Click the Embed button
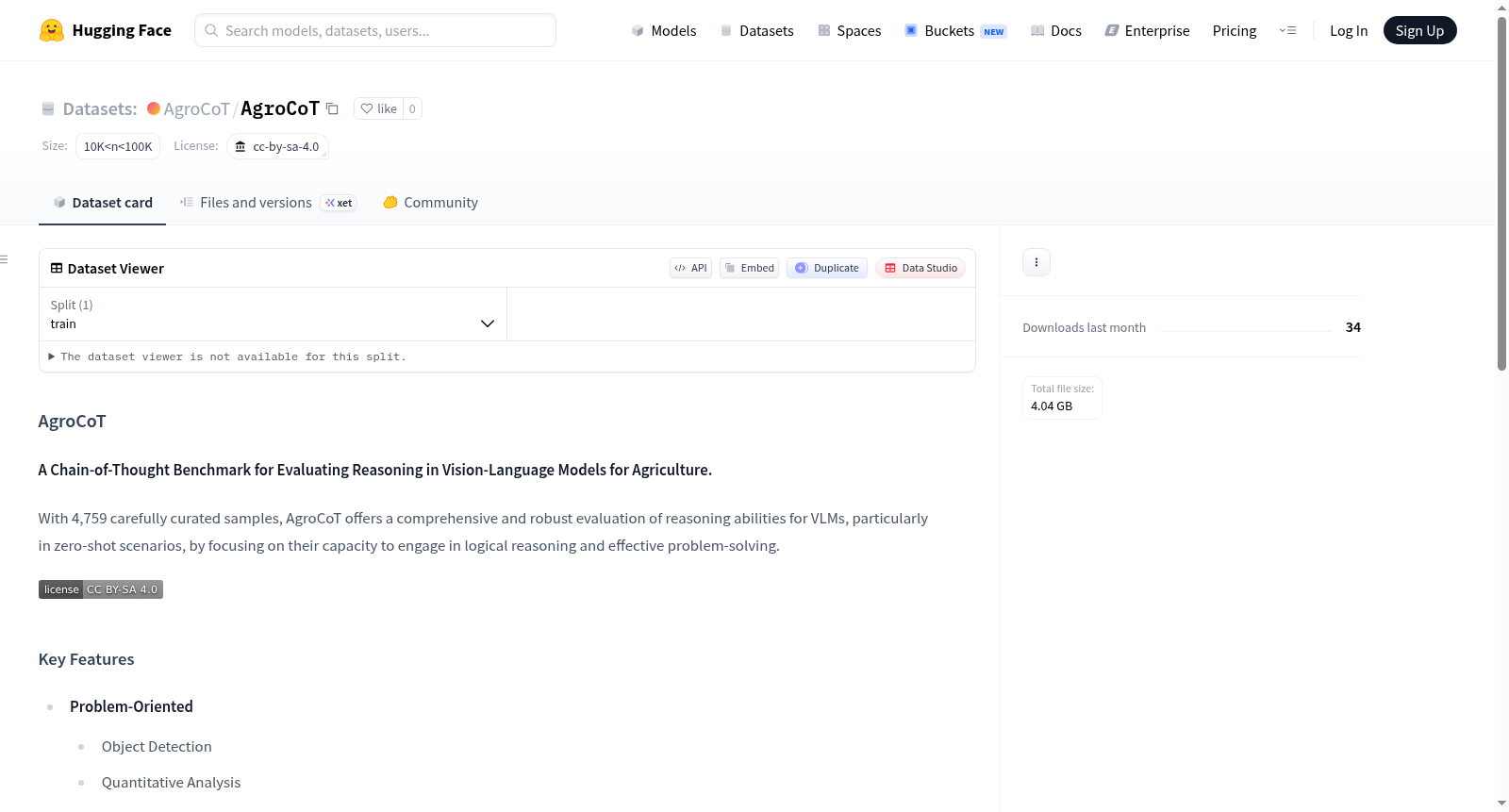 pos(749,268)
